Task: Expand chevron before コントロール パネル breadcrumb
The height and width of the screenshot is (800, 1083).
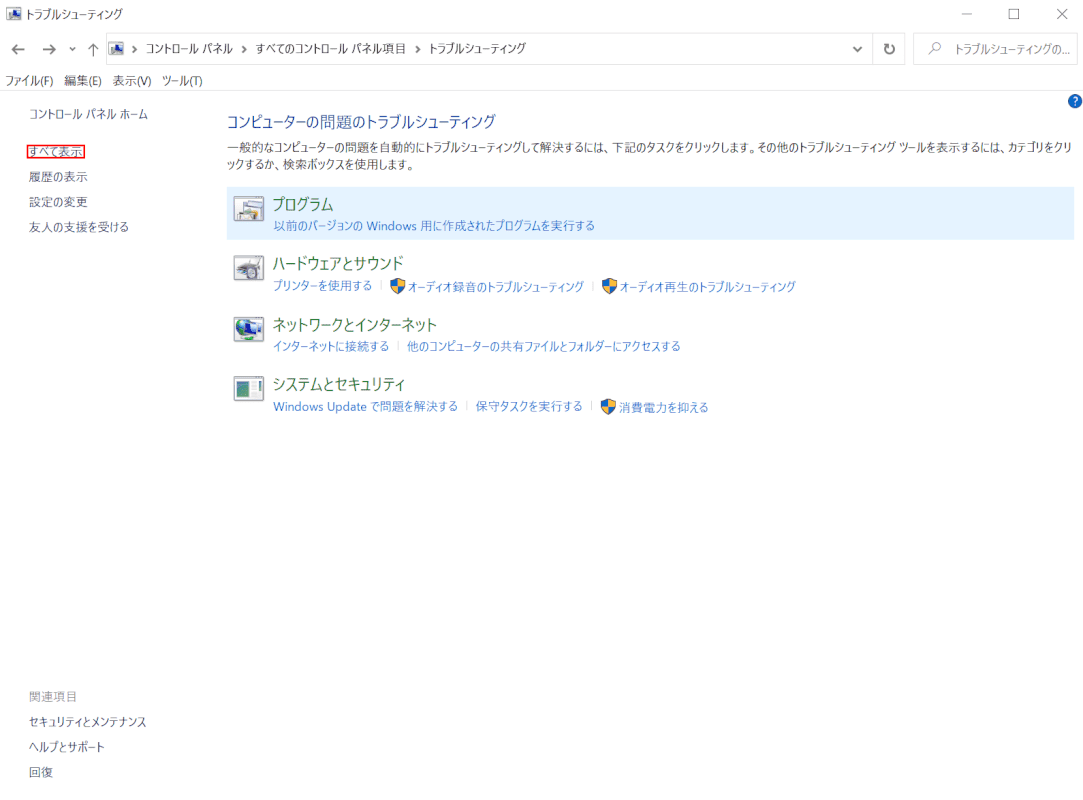Action: (134, 49)
